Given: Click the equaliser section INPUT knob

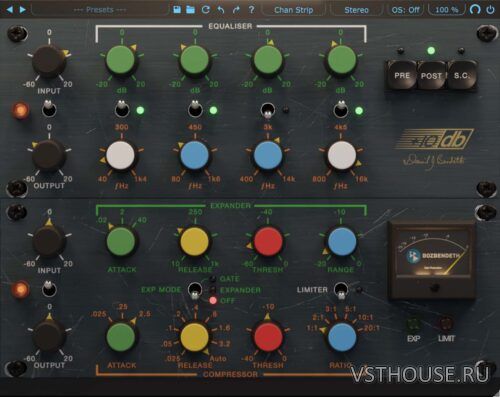Looking at the screenshot, I should 49,61.
